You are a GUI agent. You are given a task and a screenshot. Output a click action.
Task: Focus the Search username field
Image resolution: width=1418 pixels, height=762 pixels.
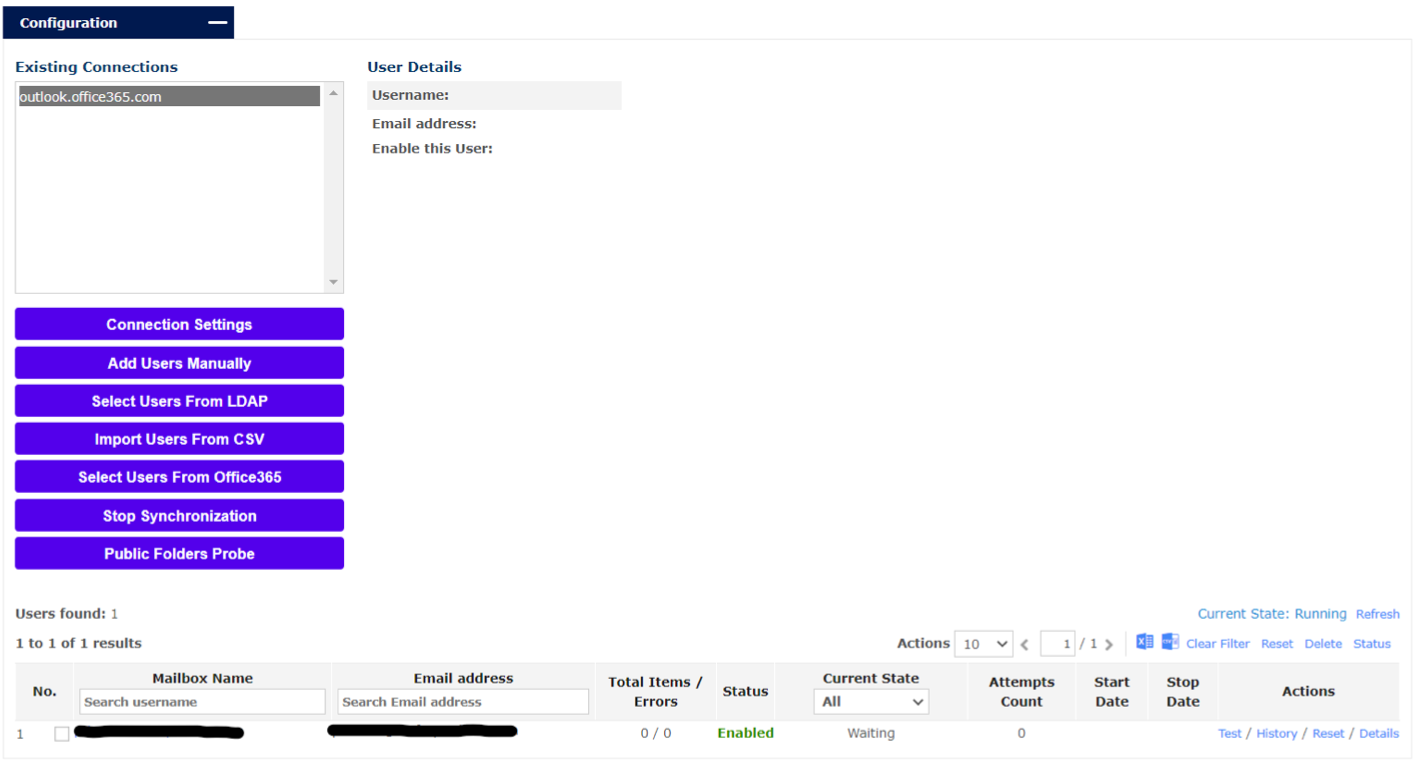[202, 702]
